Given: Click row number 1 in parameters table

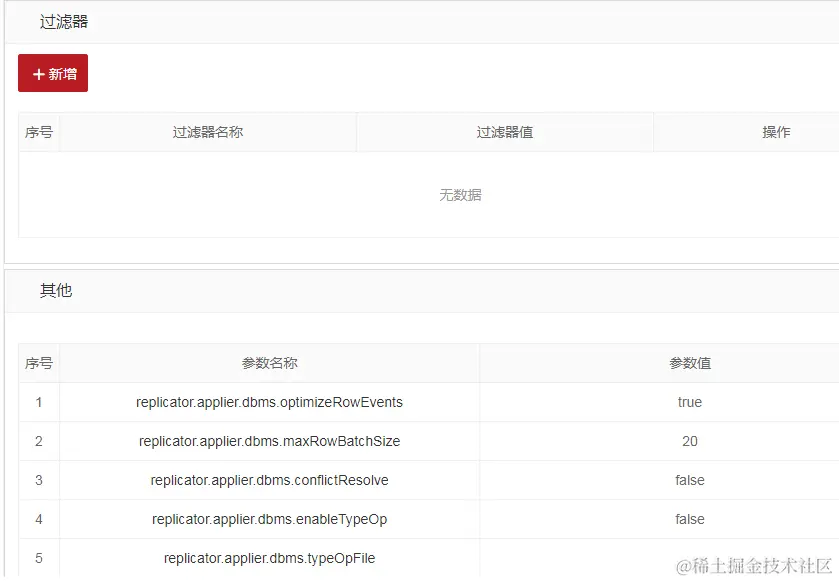Looking at the screenshot, I should click(39, 402).
